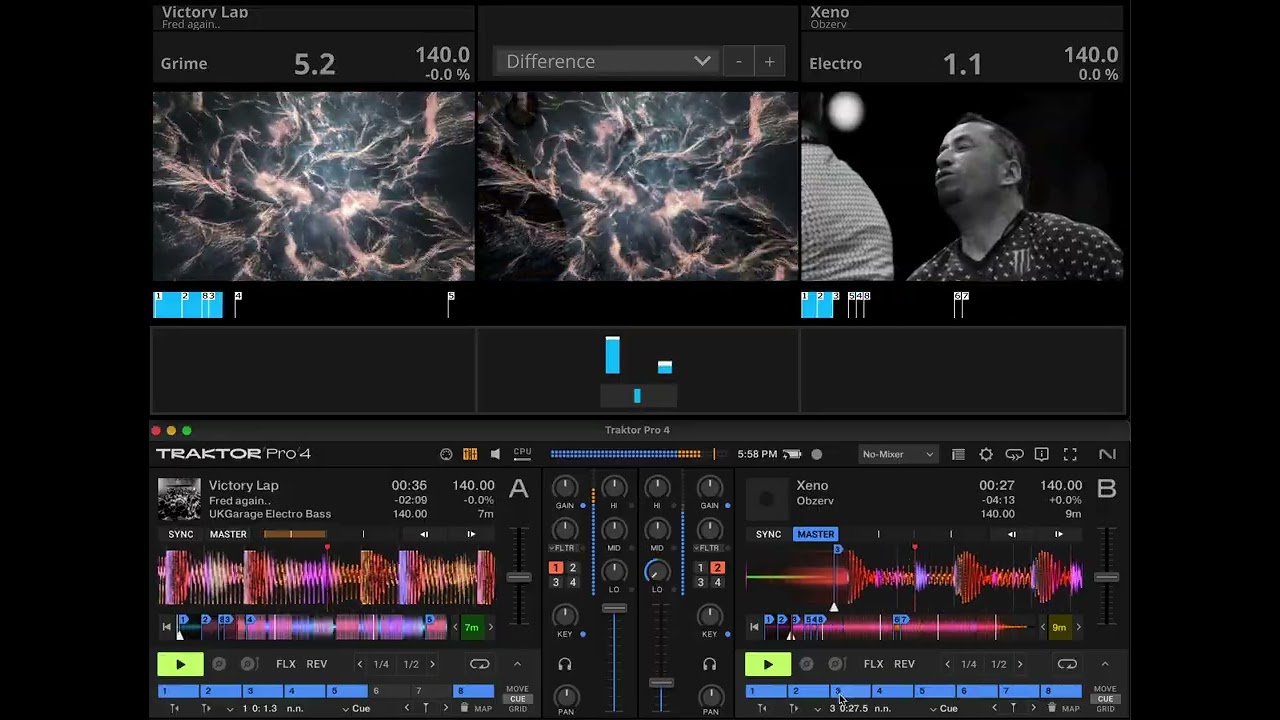Open Cue type dropdown on deck A
This screenshot has height=720, width=1280.
357,708
